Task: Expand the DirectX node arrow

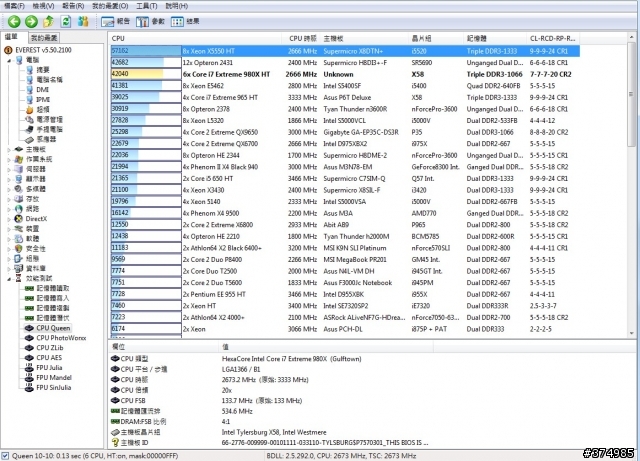Action: (9, 219)
